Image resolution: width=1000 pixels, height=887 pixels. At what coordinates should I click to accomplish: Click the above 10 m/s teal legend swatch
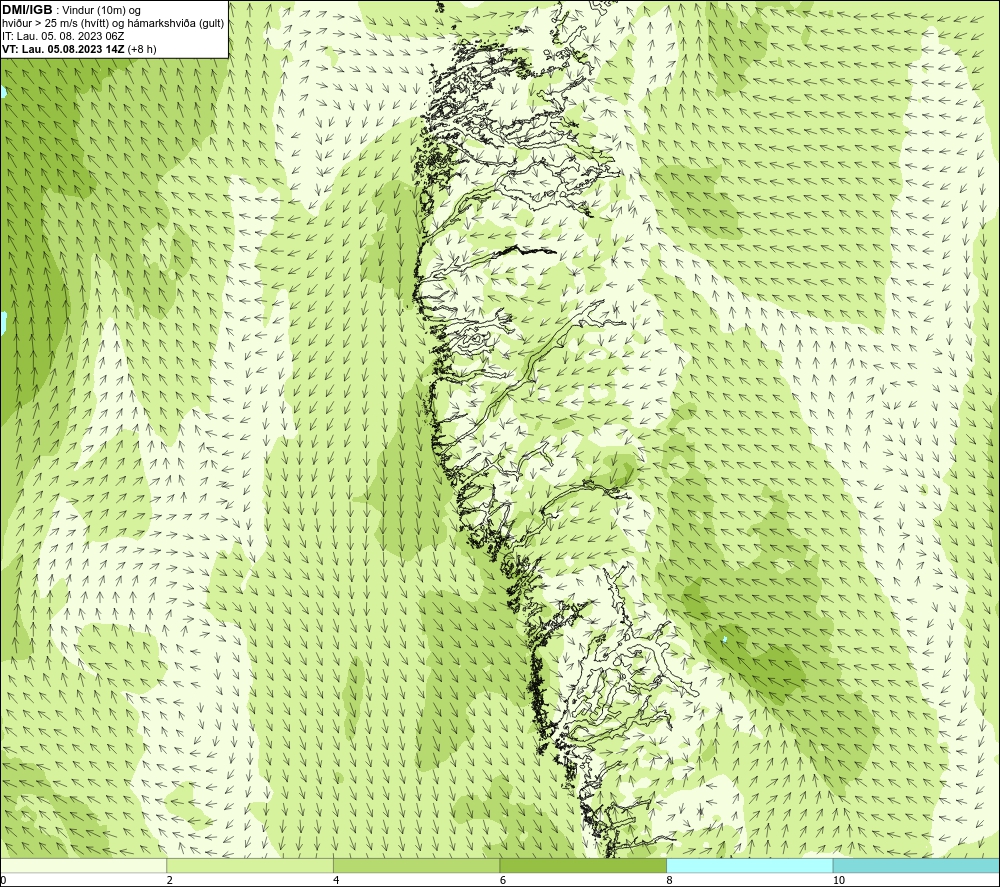(916, 865)
